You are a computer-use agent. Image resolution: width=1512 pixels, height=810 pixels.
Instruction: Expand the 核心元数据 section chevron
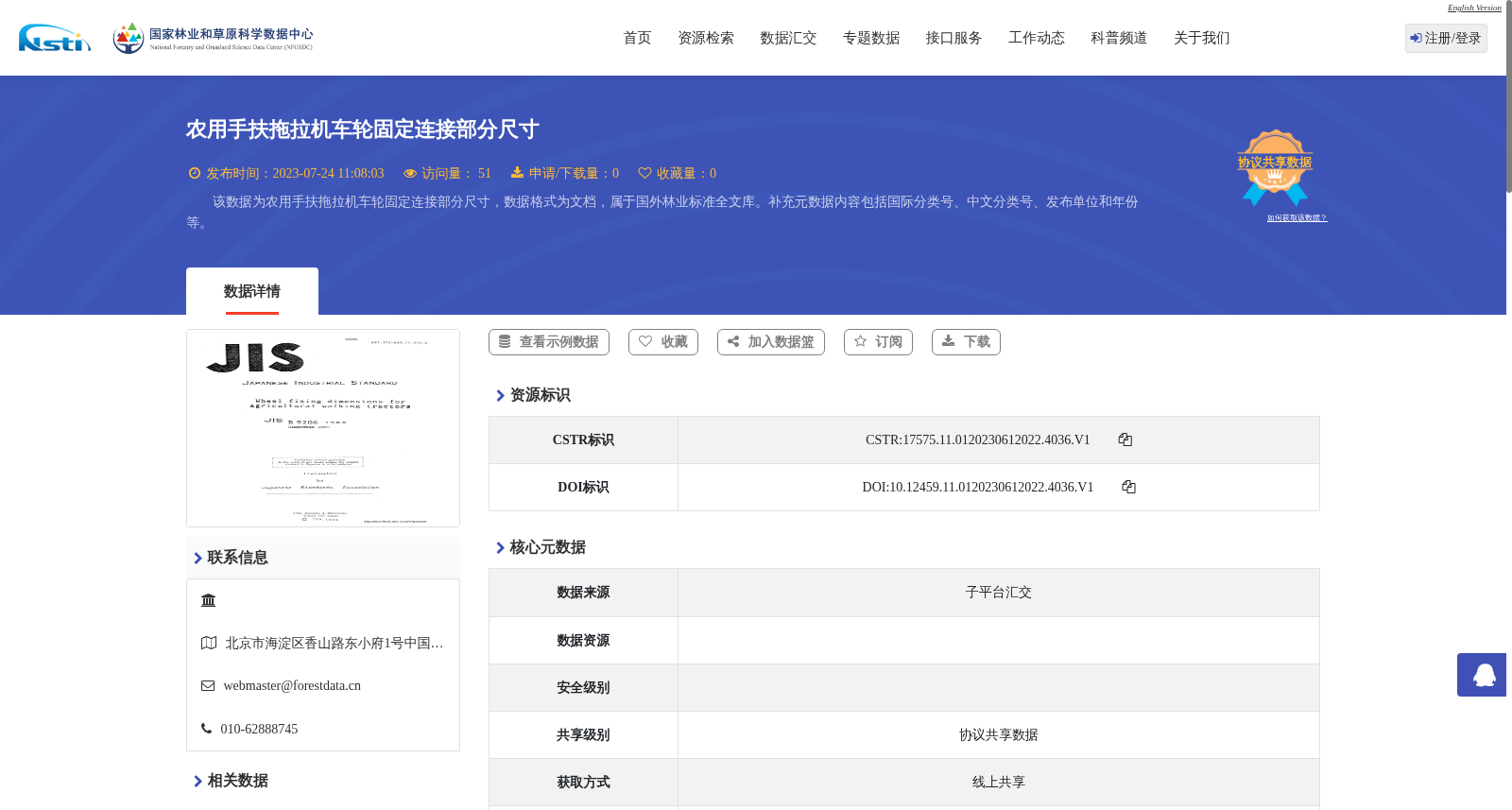pos(500,547)
